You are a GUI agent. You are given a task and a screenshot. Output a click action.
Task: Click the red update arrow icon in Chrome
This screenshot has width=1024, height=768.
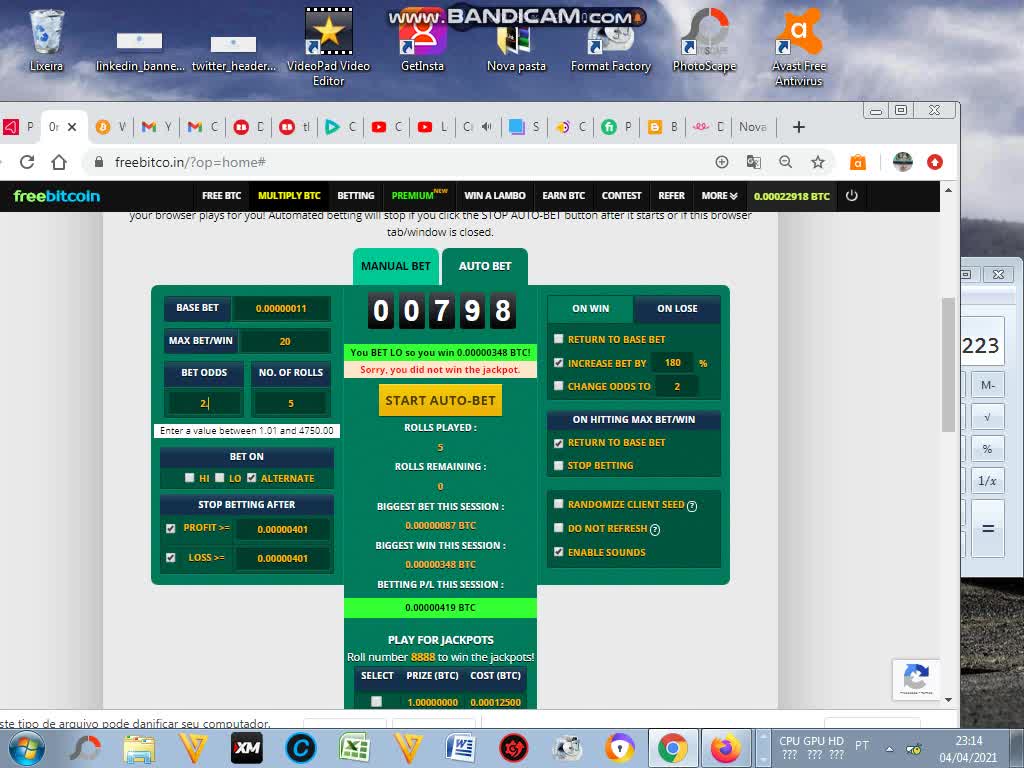coord(935,162)
